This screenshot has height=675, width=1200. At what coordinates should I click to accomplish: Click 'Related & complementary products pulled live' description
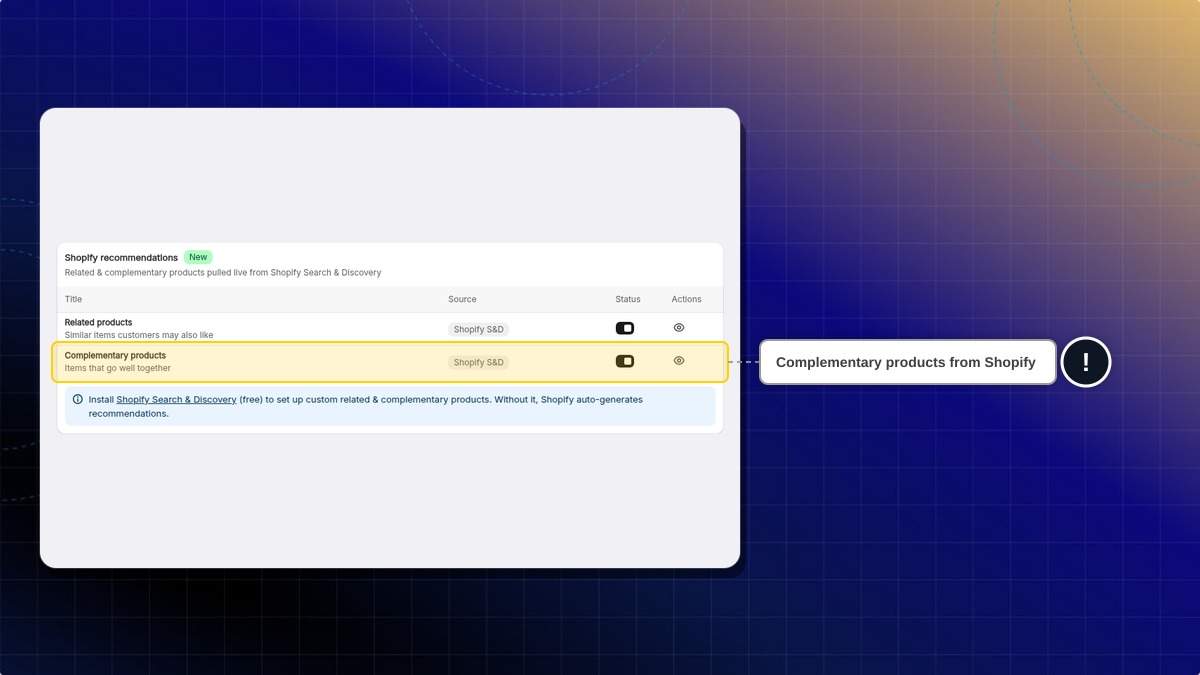pos(223,272)
